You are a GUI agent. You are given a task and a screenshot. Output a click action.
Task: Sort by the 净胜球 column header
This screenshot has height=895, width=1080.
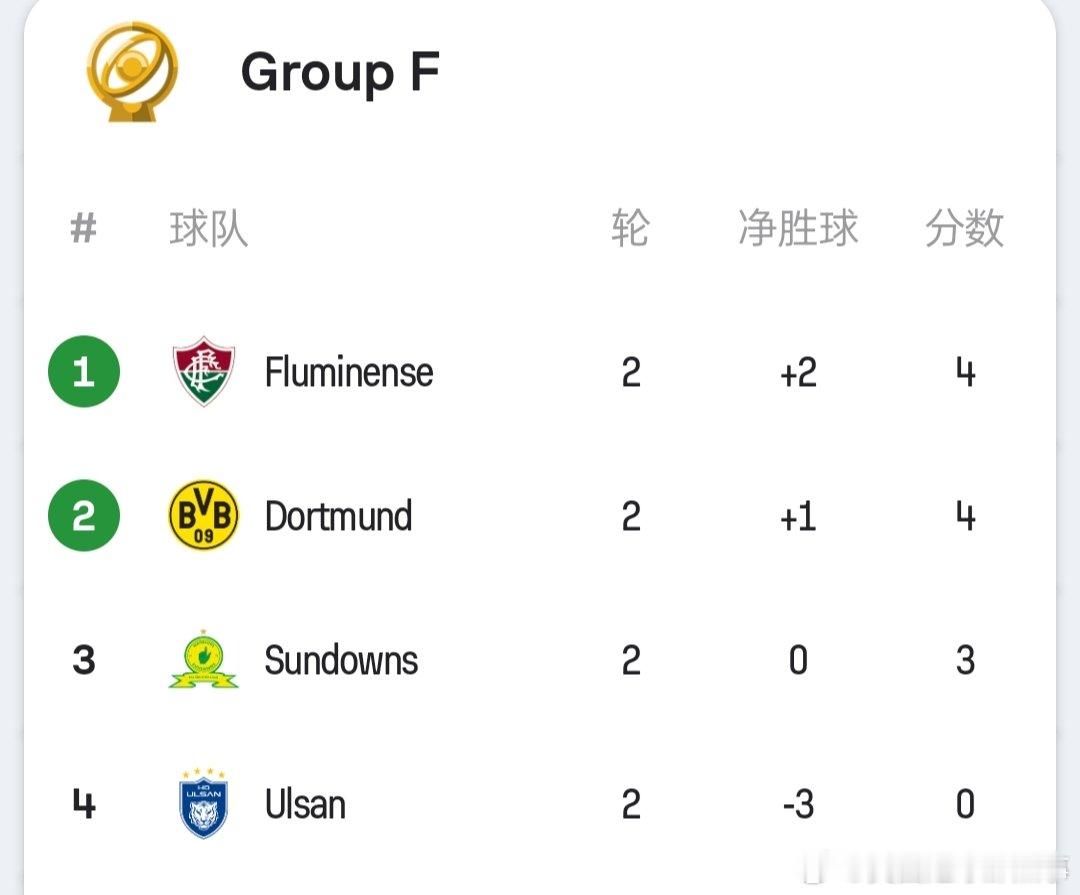(x=798, y=228)
